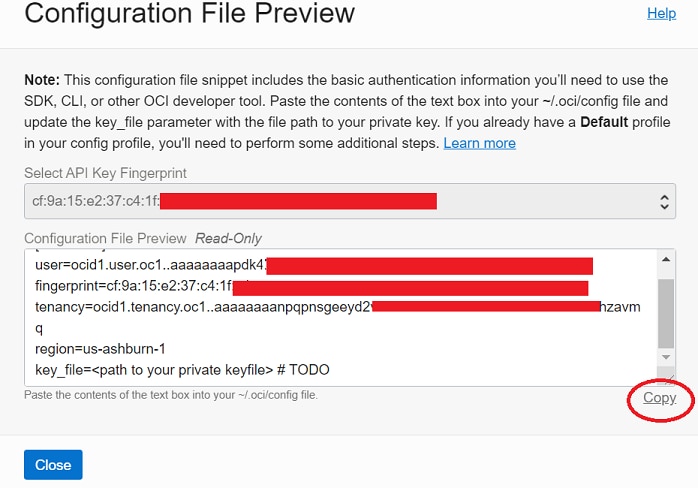Click the Select API Key Fingerprint label
The height and width of the screenshot is (488, 698).
click(105, 173)
